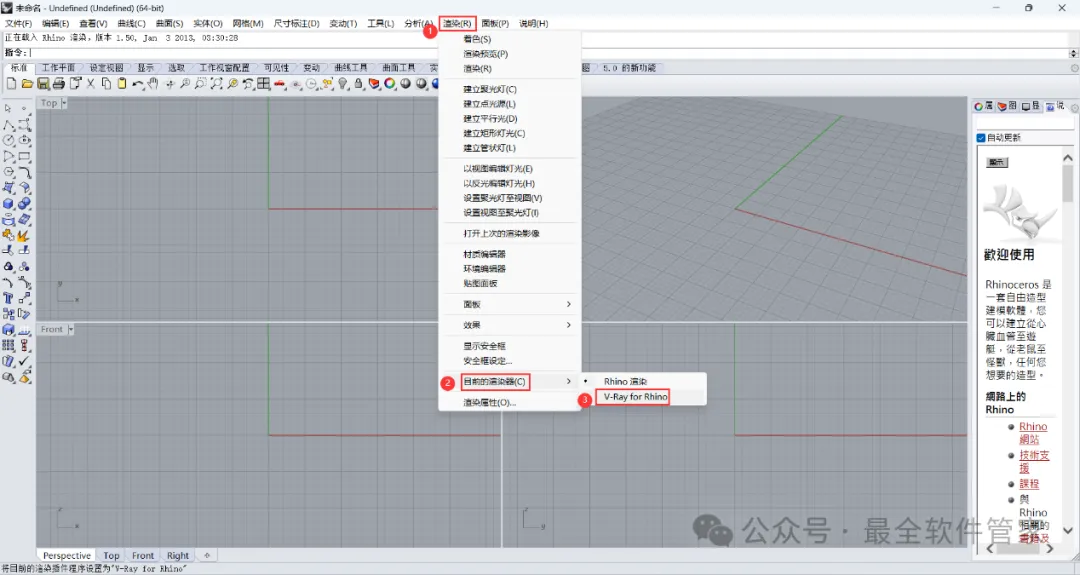Select the Pan hand tool

[x=153, y=83]
